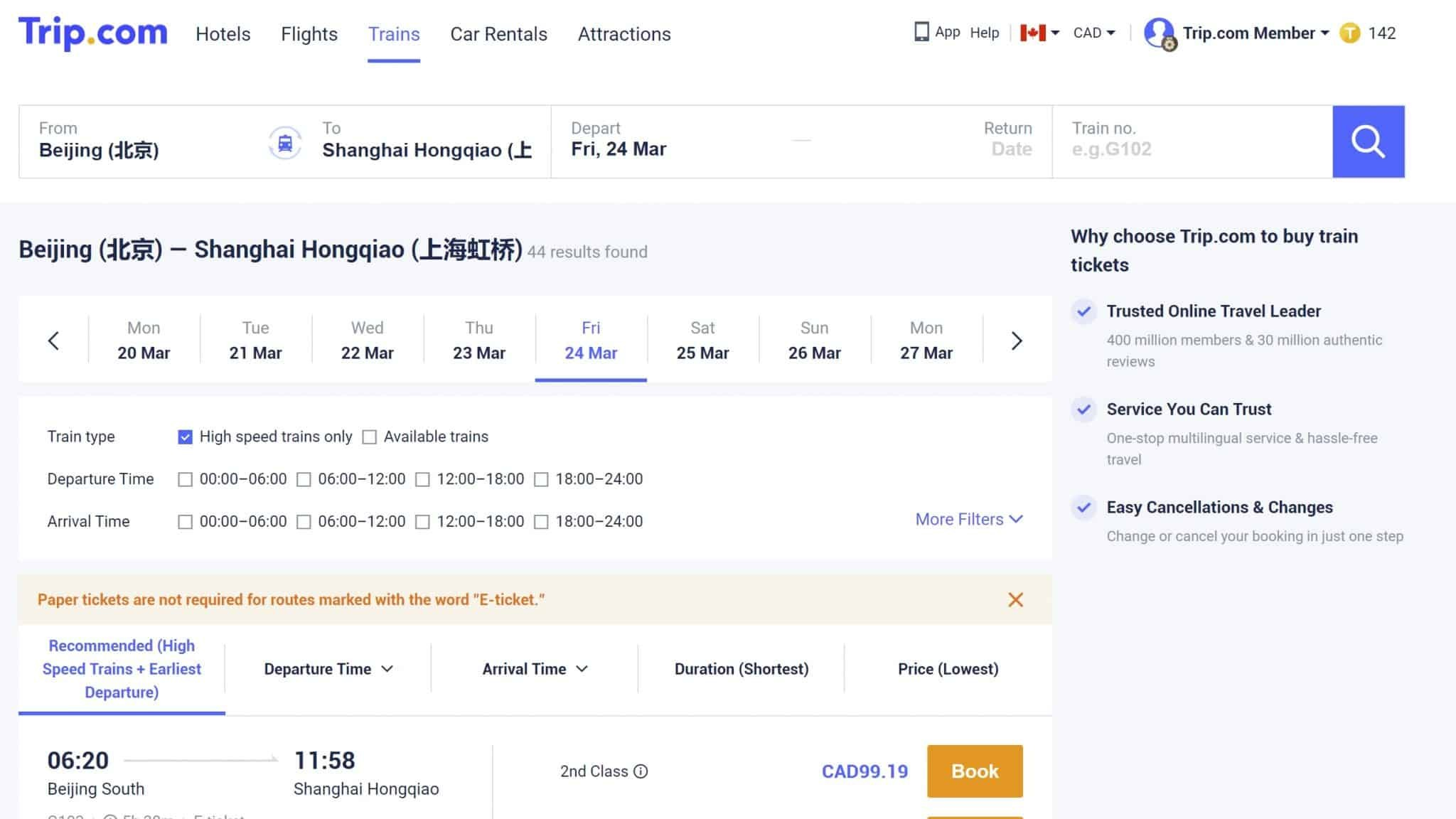Open the Hotels tab

point(223,34)
